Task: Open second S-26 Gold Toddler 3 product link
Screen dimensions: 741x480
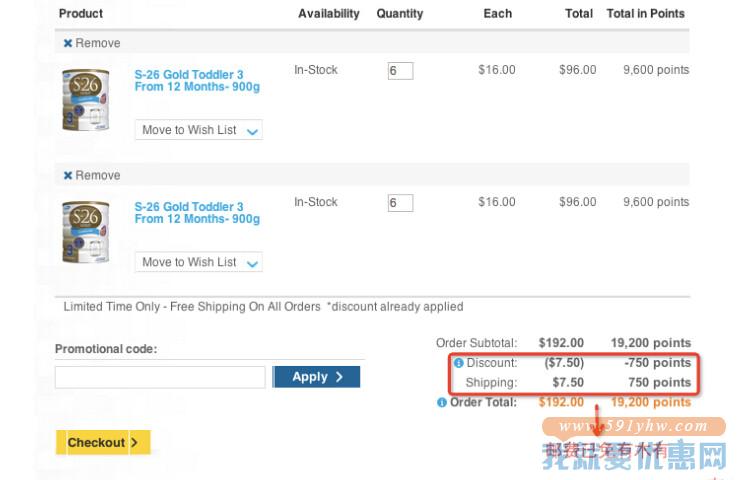Action: [197, 213]
